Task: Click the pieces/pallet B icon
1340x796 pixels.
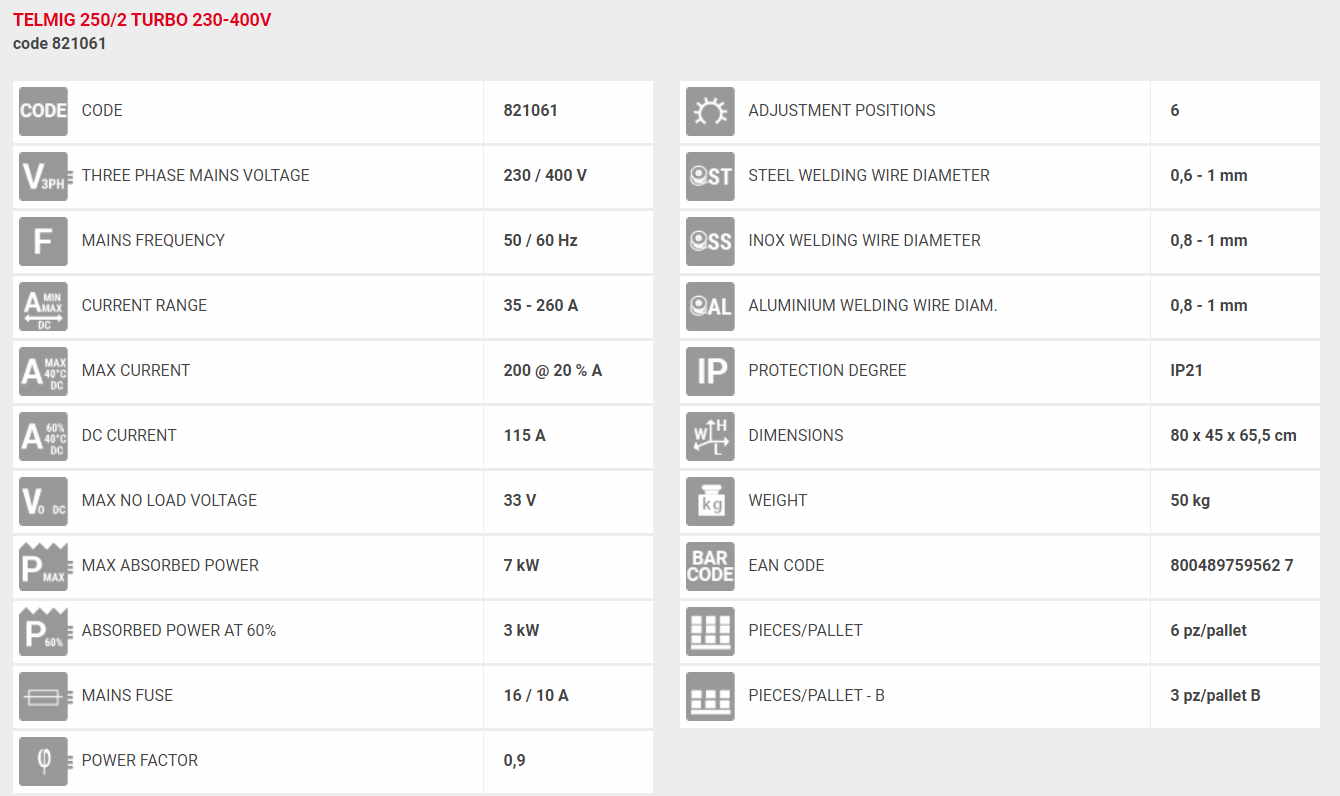Action: (x=710, y=696)
